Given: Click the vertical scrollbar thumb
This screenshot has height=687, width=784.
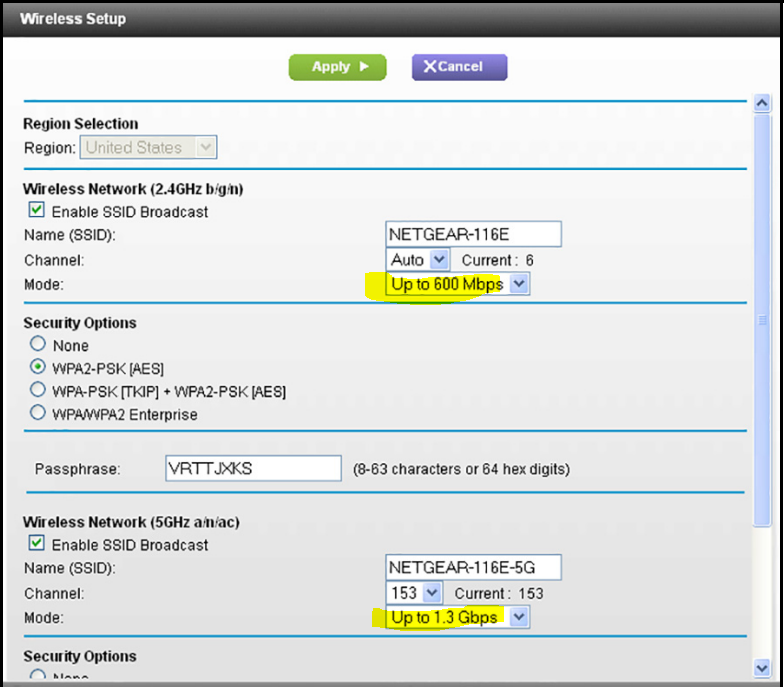Looking at the screenshot, I should (762, 320).
